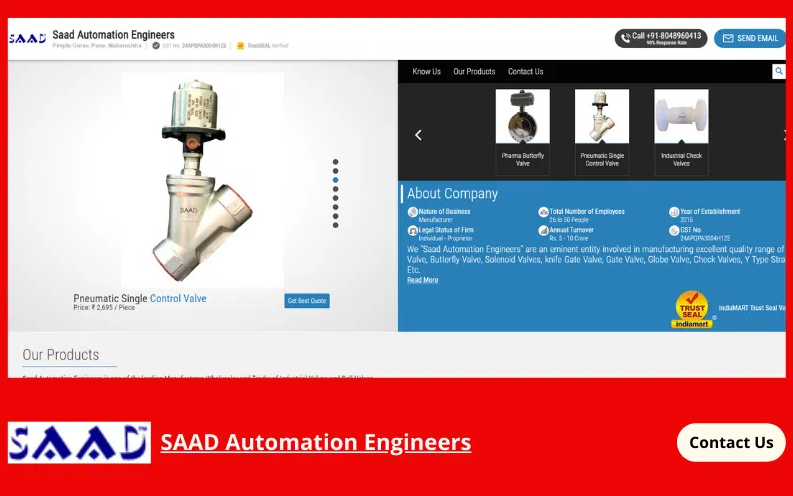Click the Send Email button

point(749,38)
